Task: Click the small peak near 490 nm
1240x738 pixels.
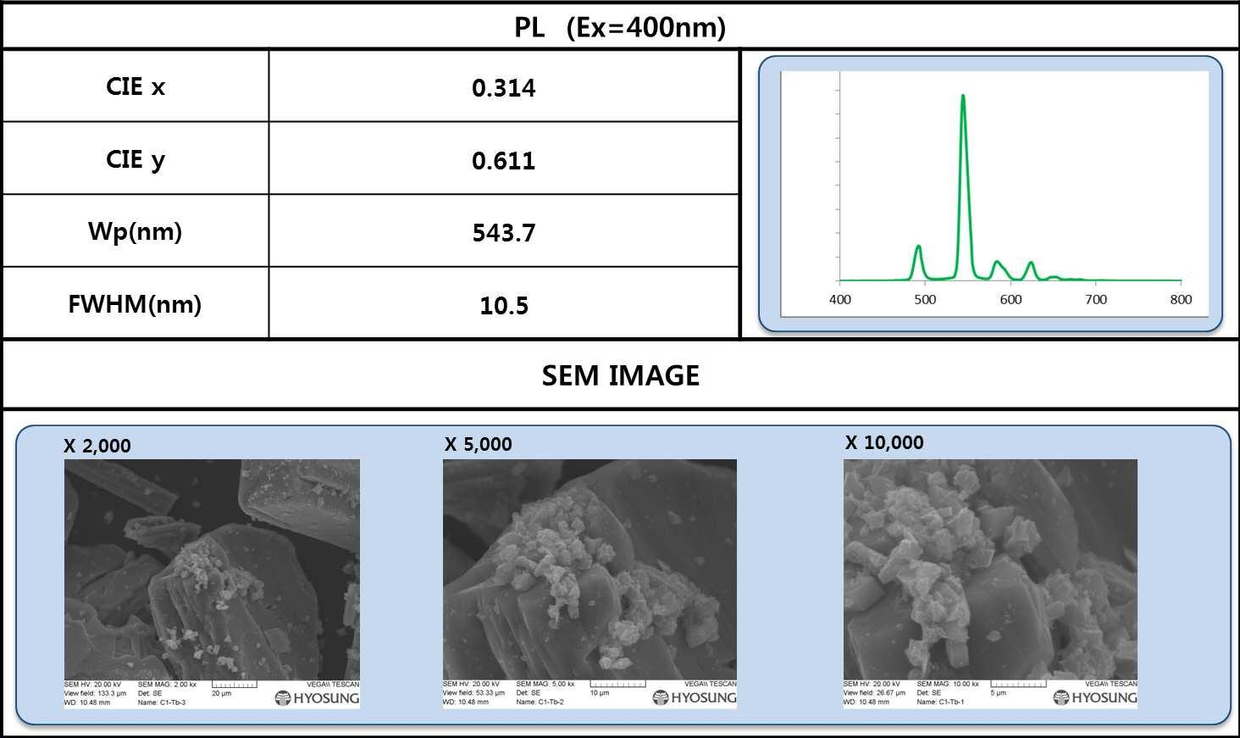Action: 918,248
